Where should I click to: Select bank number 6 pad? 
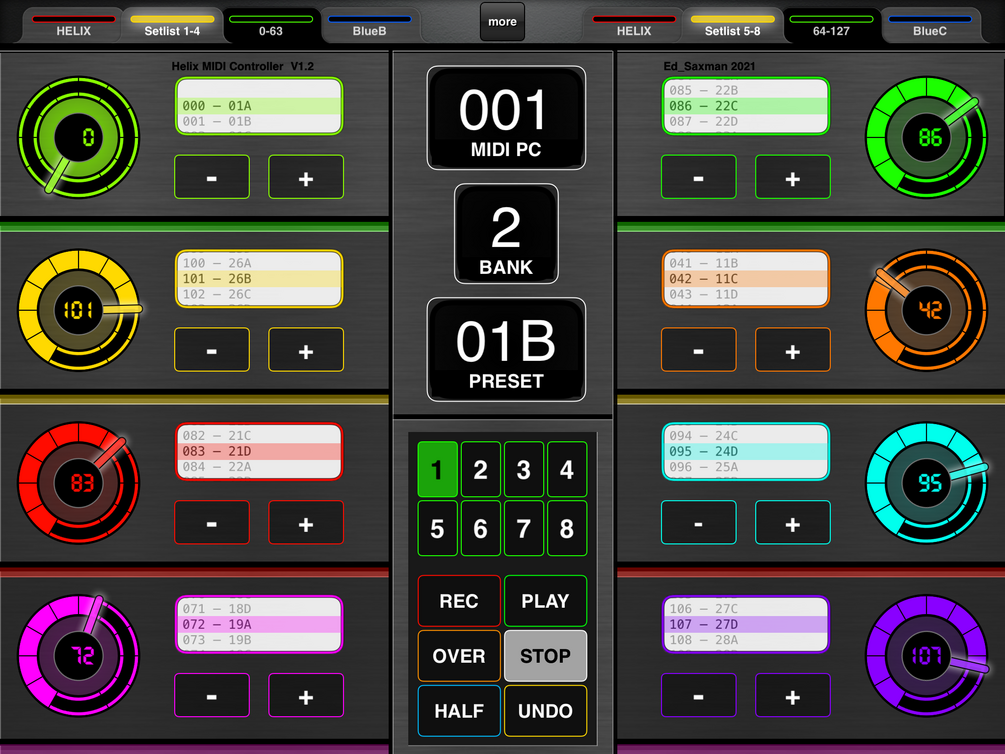point(480,528)
